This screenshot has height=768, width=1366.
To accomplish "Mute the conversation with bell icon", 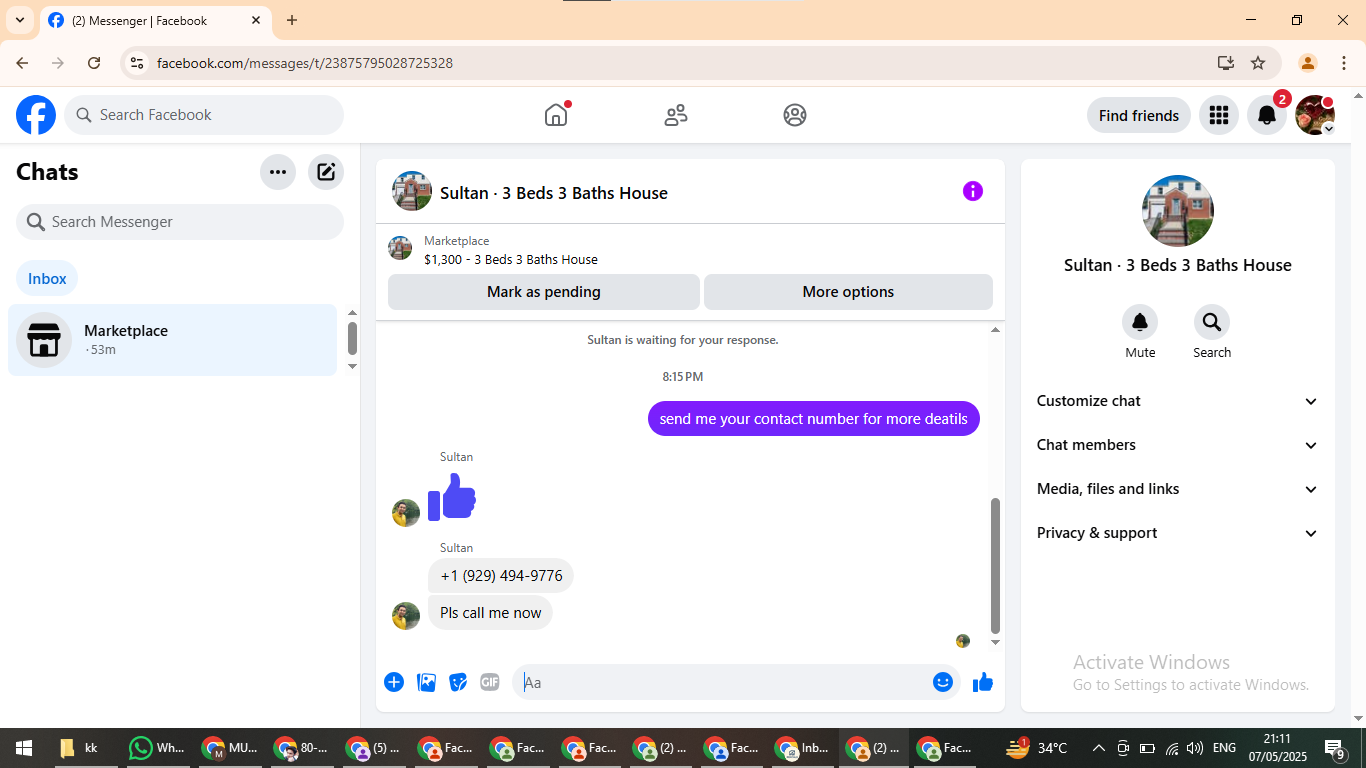I will click(1140, 322).
